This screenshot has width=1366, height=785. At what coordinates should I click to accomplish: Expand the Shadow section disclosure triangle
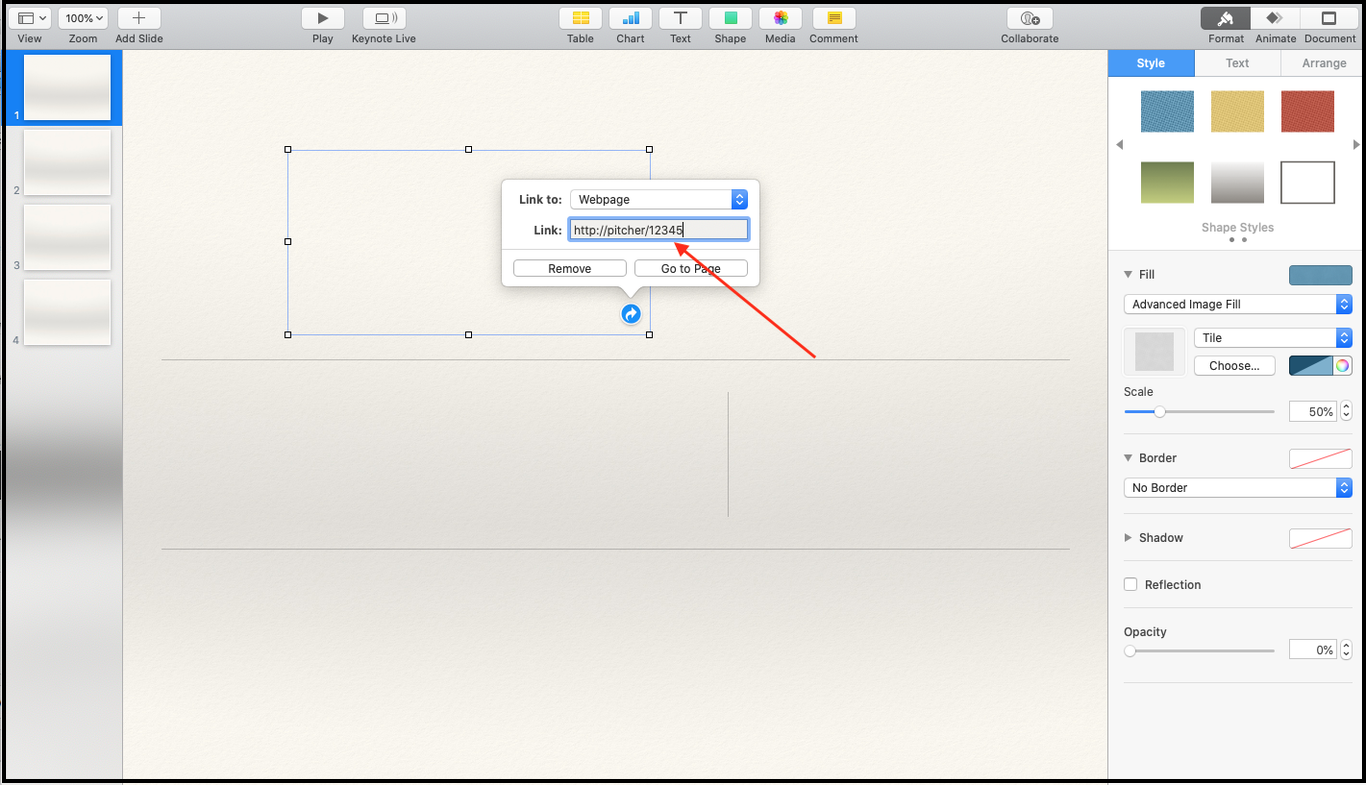(1129, 538)
